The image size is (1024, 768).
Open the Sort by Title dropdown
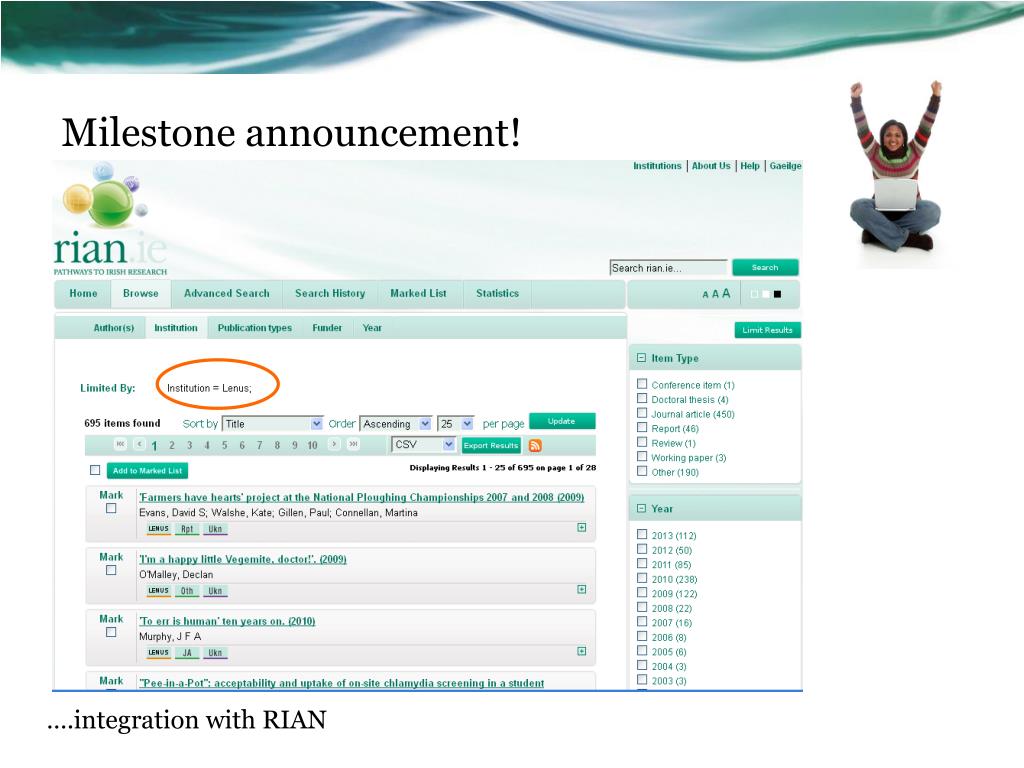pos(272,424)
